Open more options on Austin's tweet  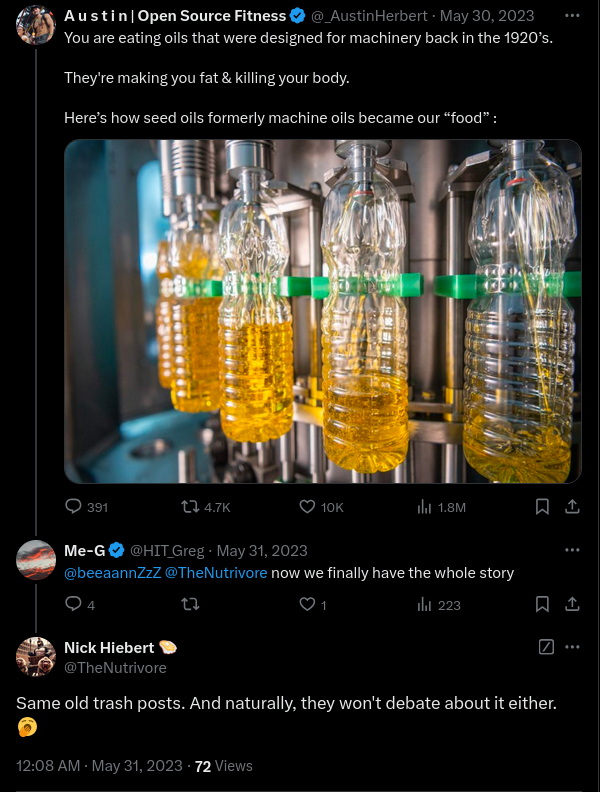[x=572, y=16]
